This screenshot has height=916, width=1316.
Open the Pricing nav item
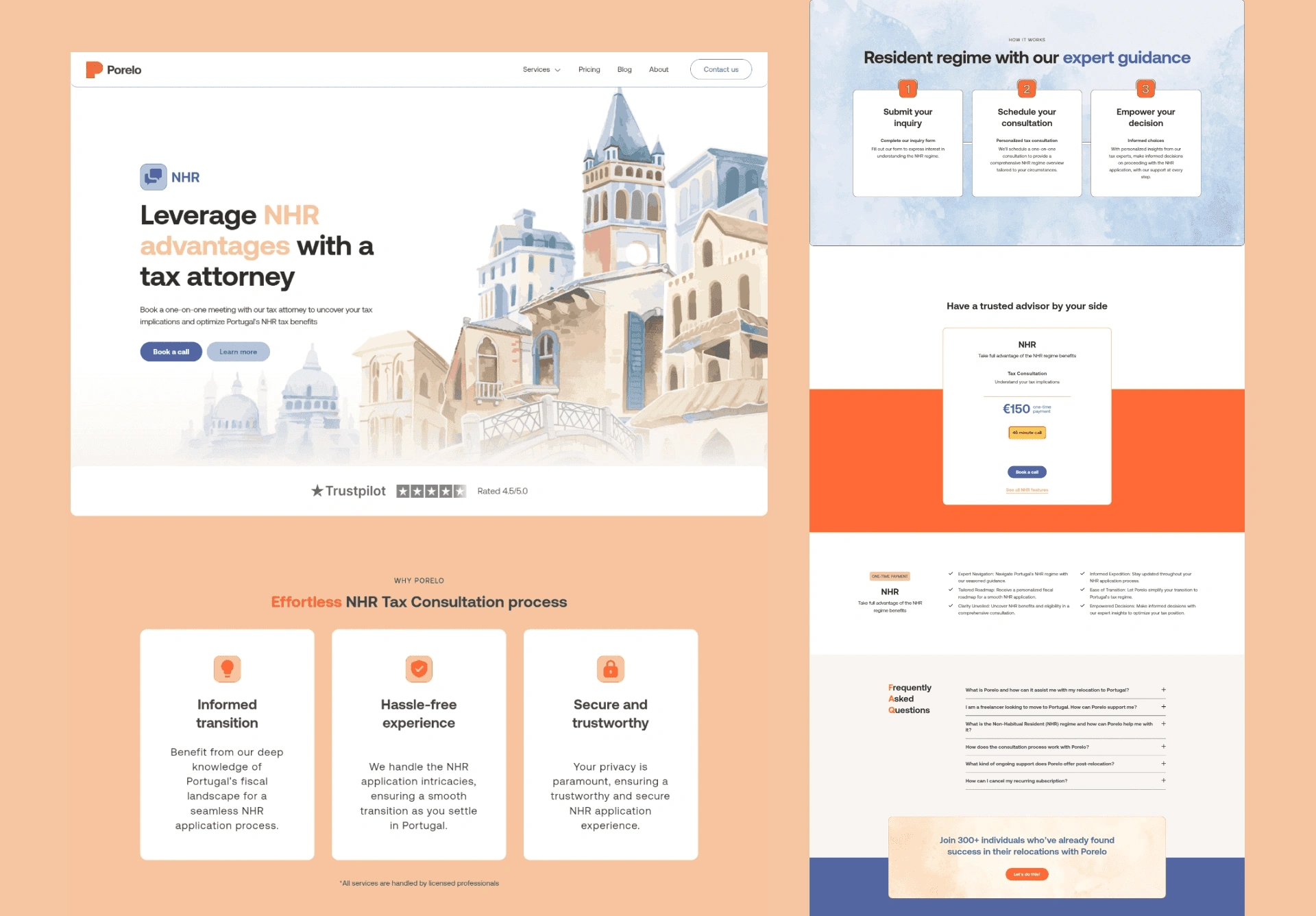[589, 69]
